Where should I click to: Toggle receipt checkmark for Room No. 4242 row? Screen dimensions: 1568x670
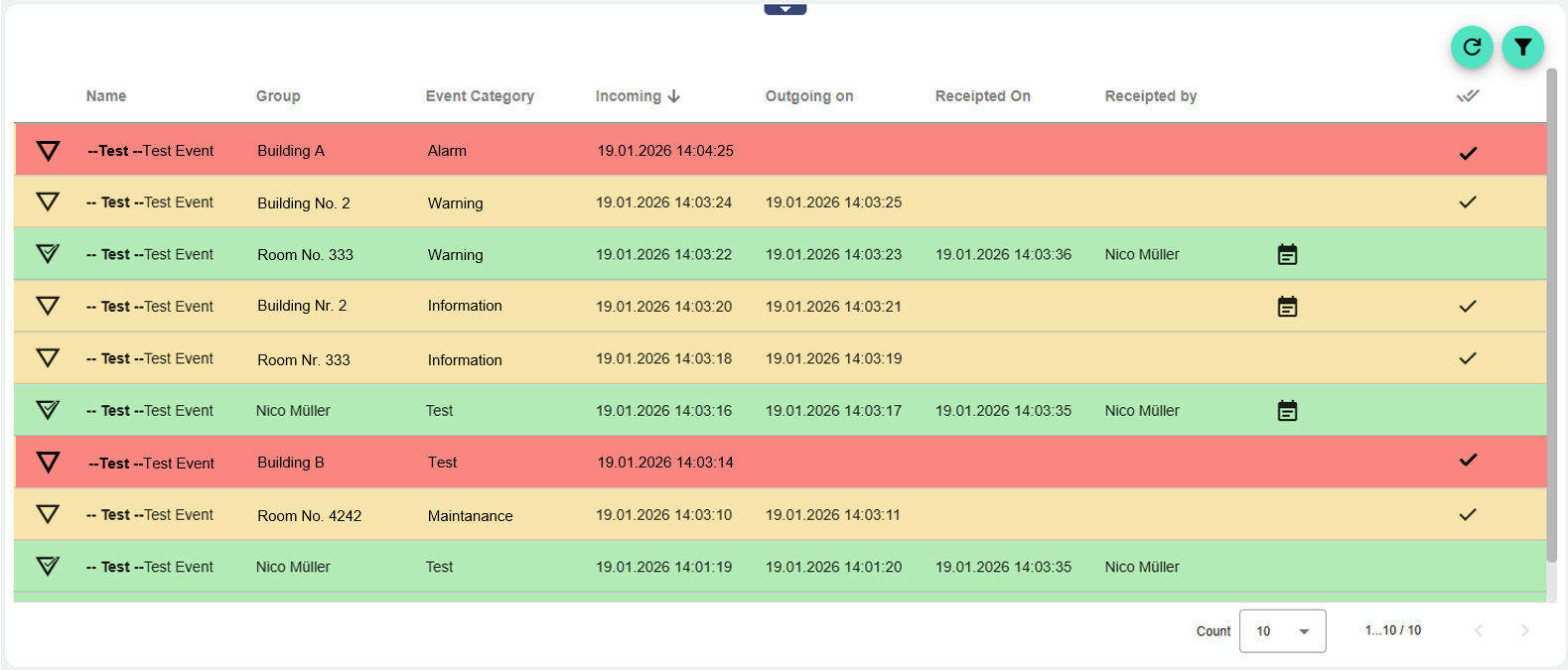click(x=1468, y=514)
